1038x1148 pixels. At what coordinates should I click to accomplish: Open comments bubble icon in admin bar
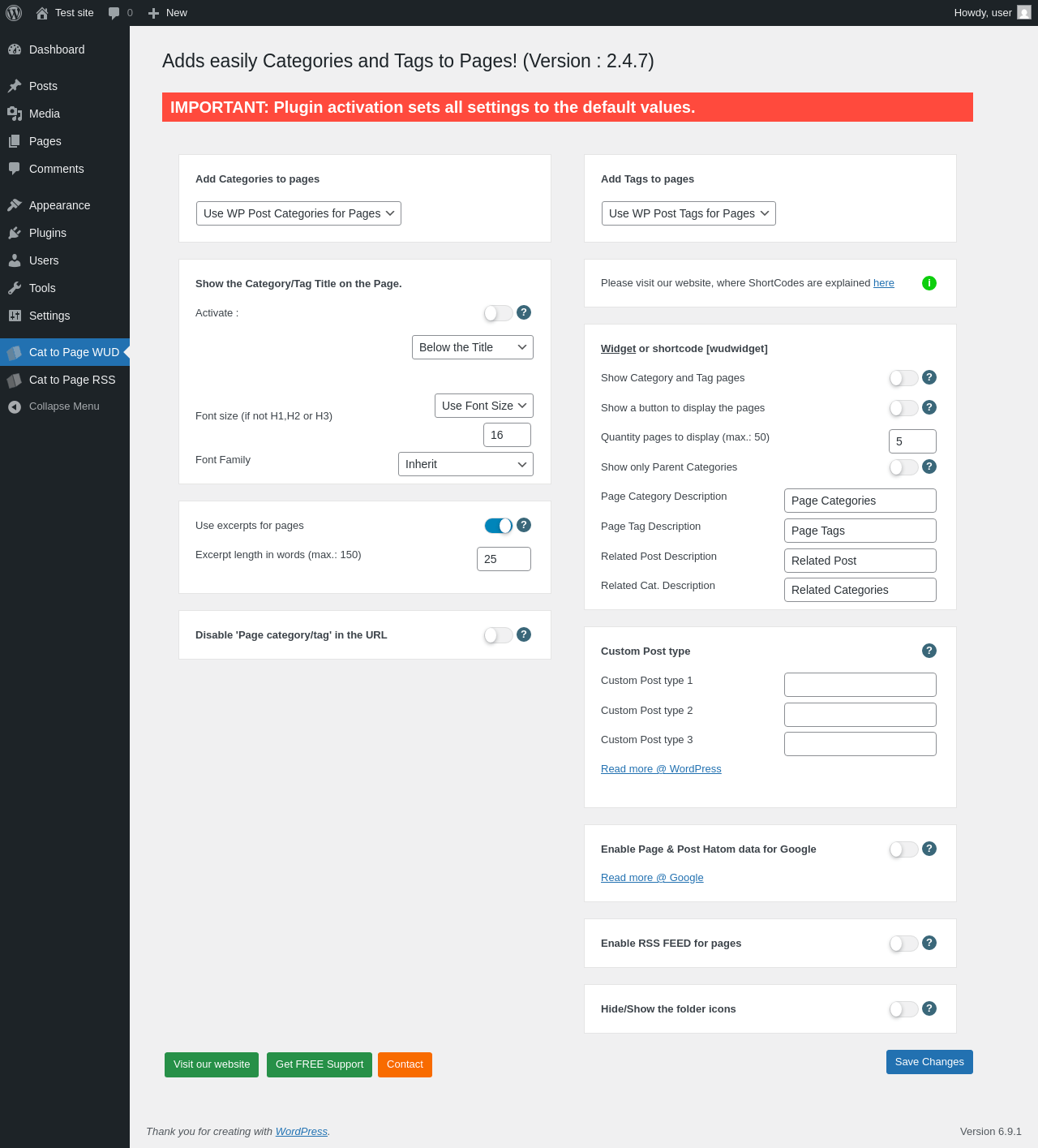click(x=114, y=13)
